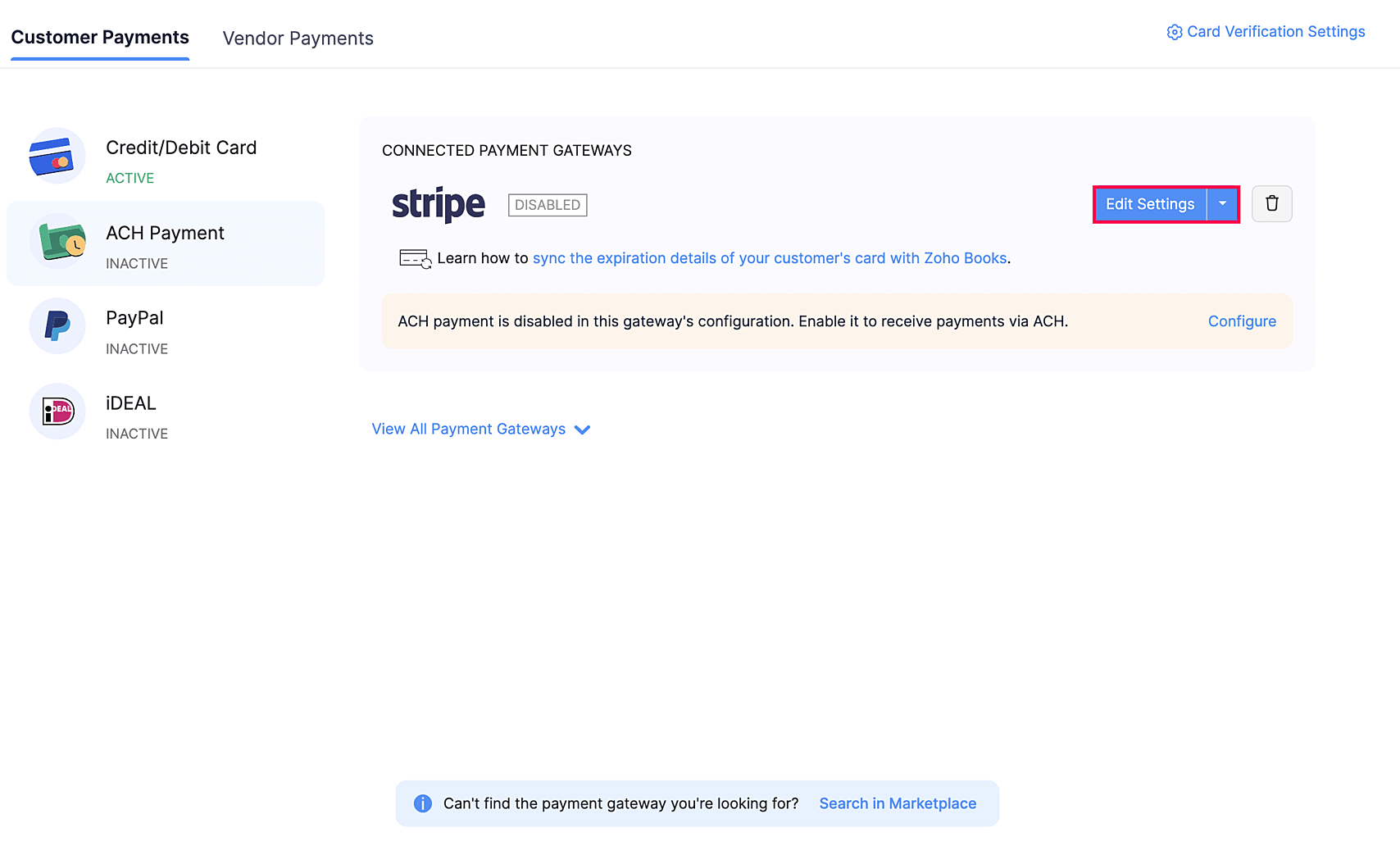This screenshot has height=855, width=1400.
Task: Delete the Stripe gateway with trash icon
Action: click(x=1271, y=204)
